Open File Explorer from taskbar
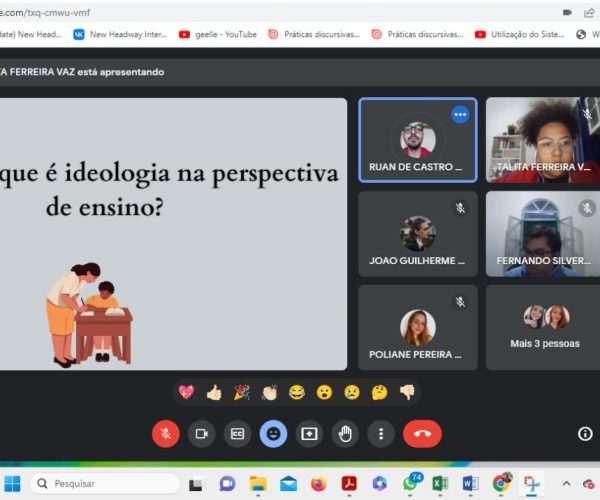This screenshot has width=600, height=500. tap(258, 484)
